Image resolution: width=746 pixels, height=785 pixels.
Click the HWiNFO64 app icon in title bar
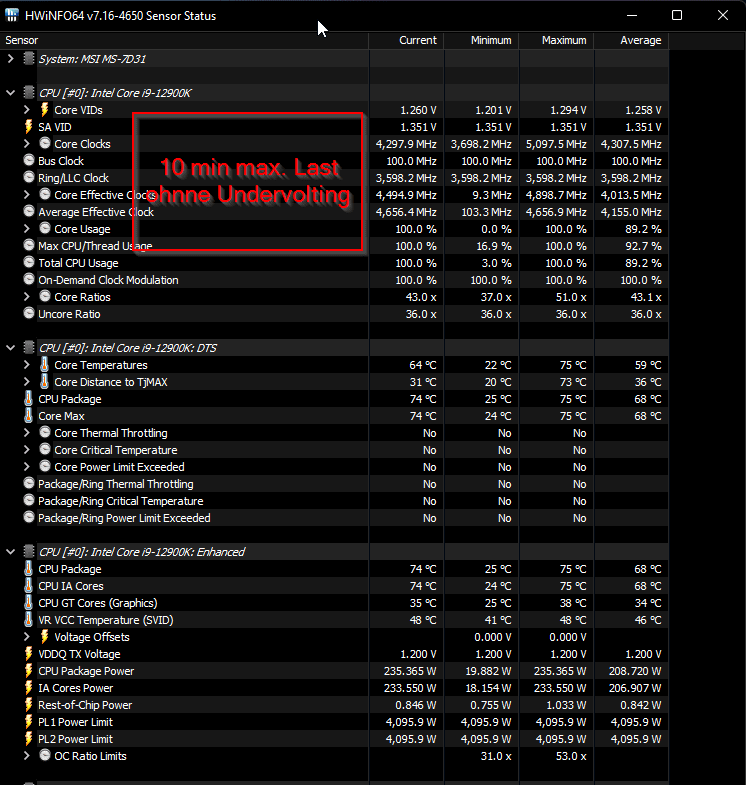(x=12, y=16)
